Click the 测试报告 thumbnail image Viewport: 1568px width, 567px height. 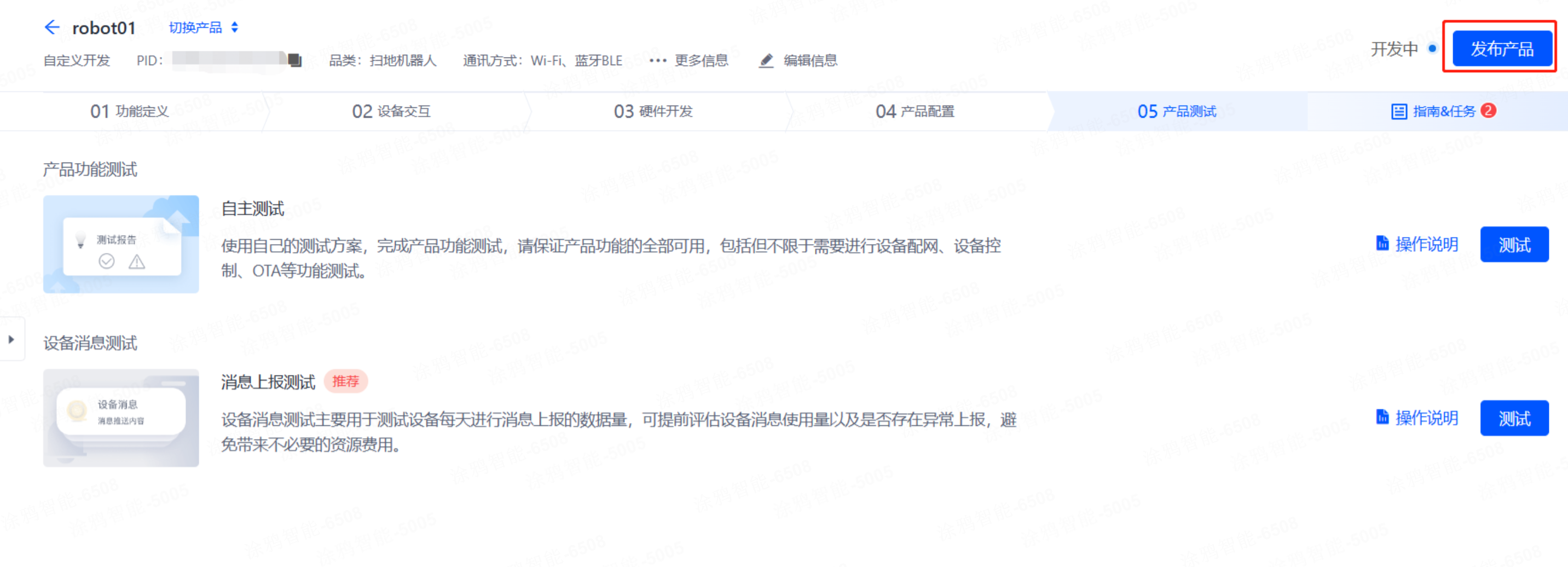click(x=121, y=244)
